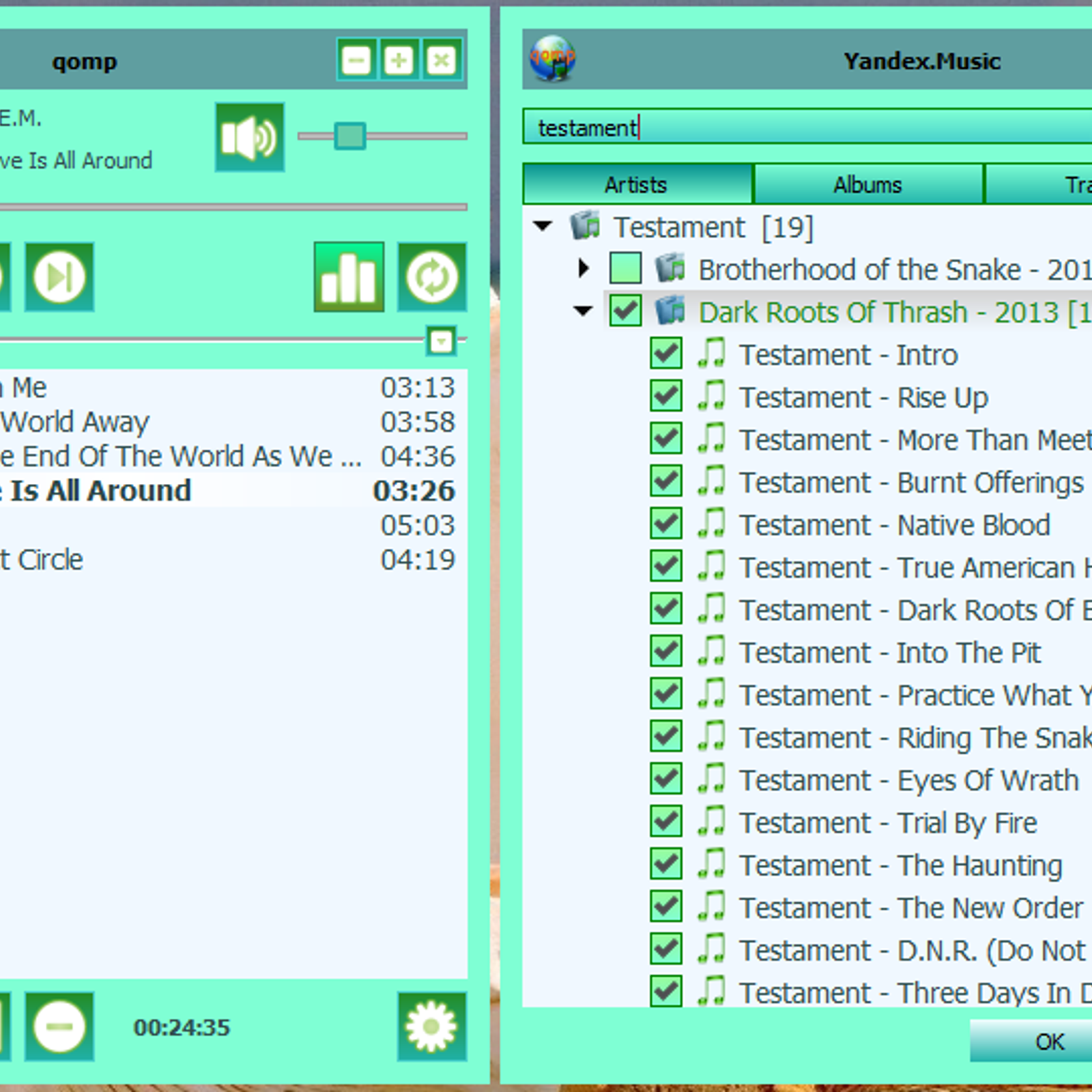Viewport: 1092px width, 1092px height.
Task: Adjust the volume slider handle
Action: (350, 136)
